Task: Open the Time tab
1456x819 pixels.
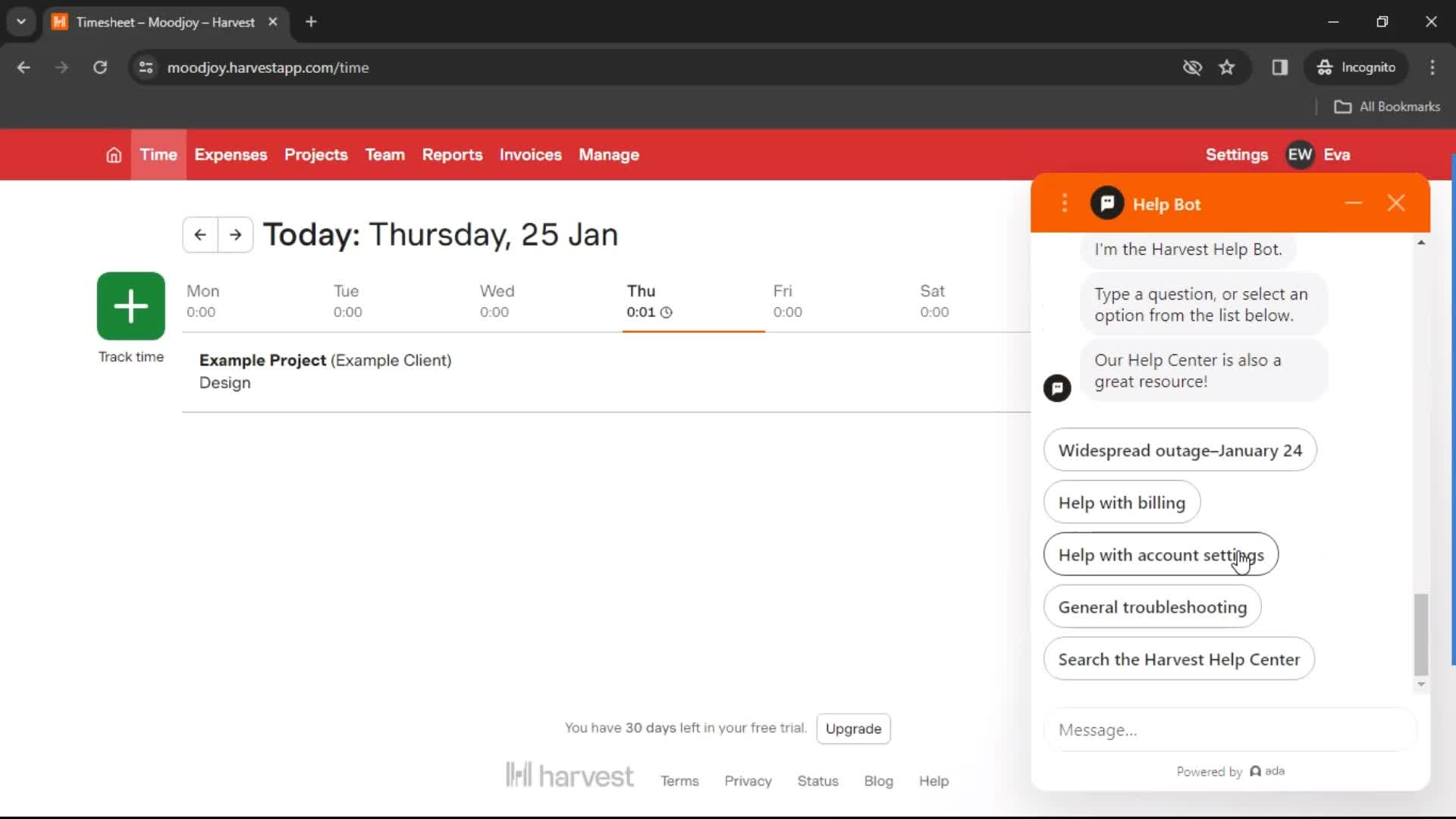Action: pos(158,155)
